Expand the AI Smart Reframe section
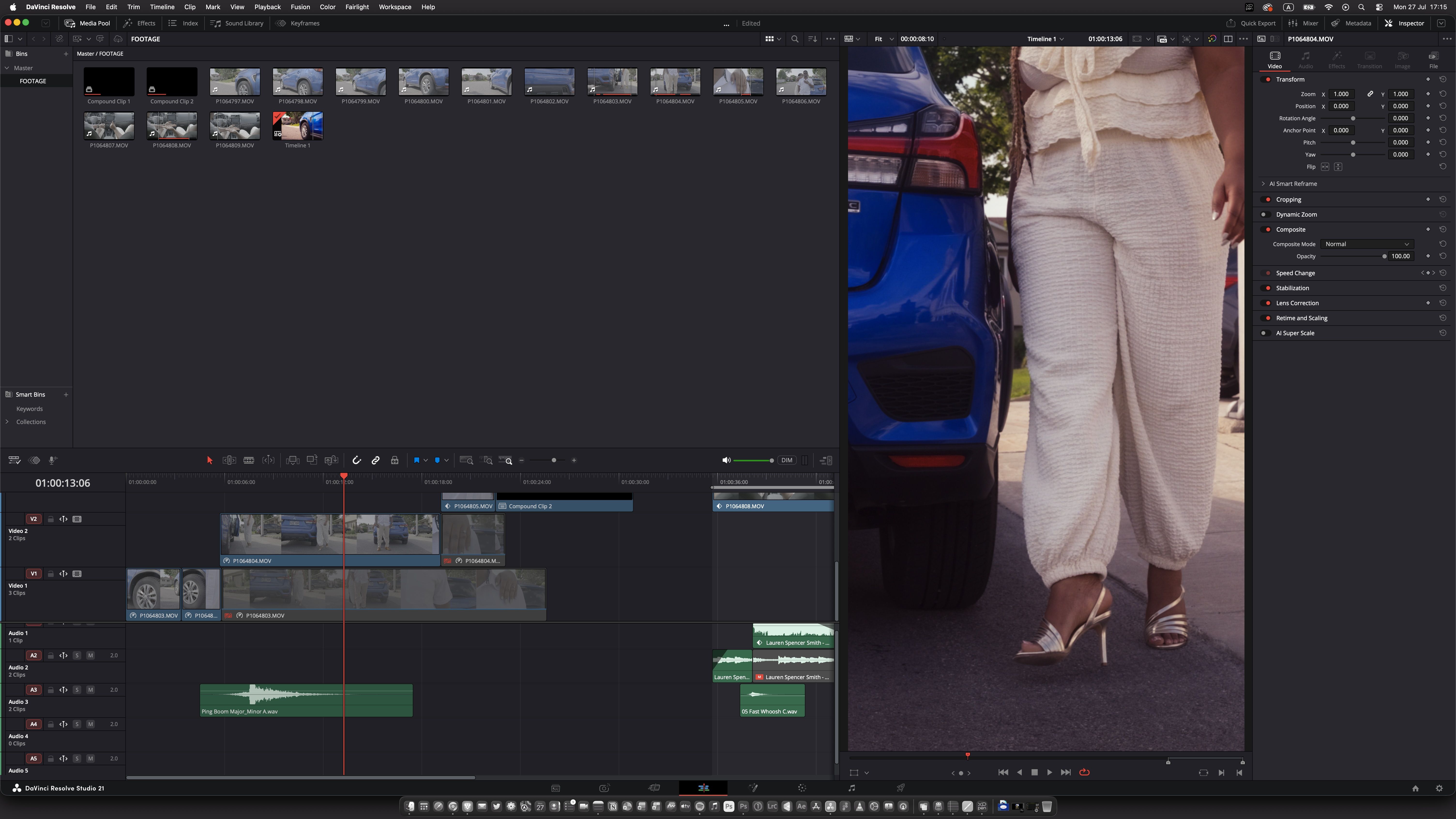 tap(1263, 184)
